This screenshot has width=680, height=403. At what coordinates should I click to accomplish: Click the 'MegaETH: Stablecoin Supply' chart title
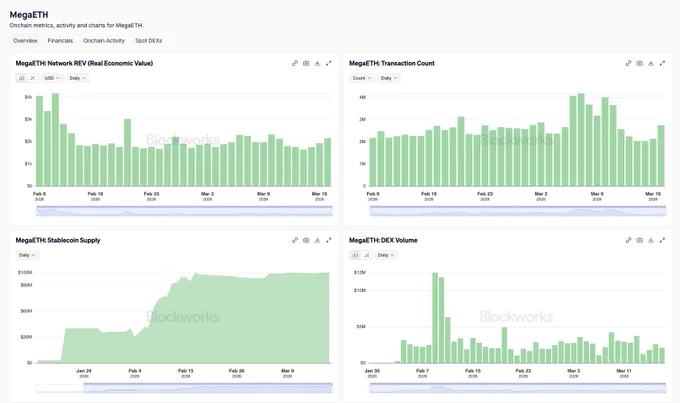(58, 240)
